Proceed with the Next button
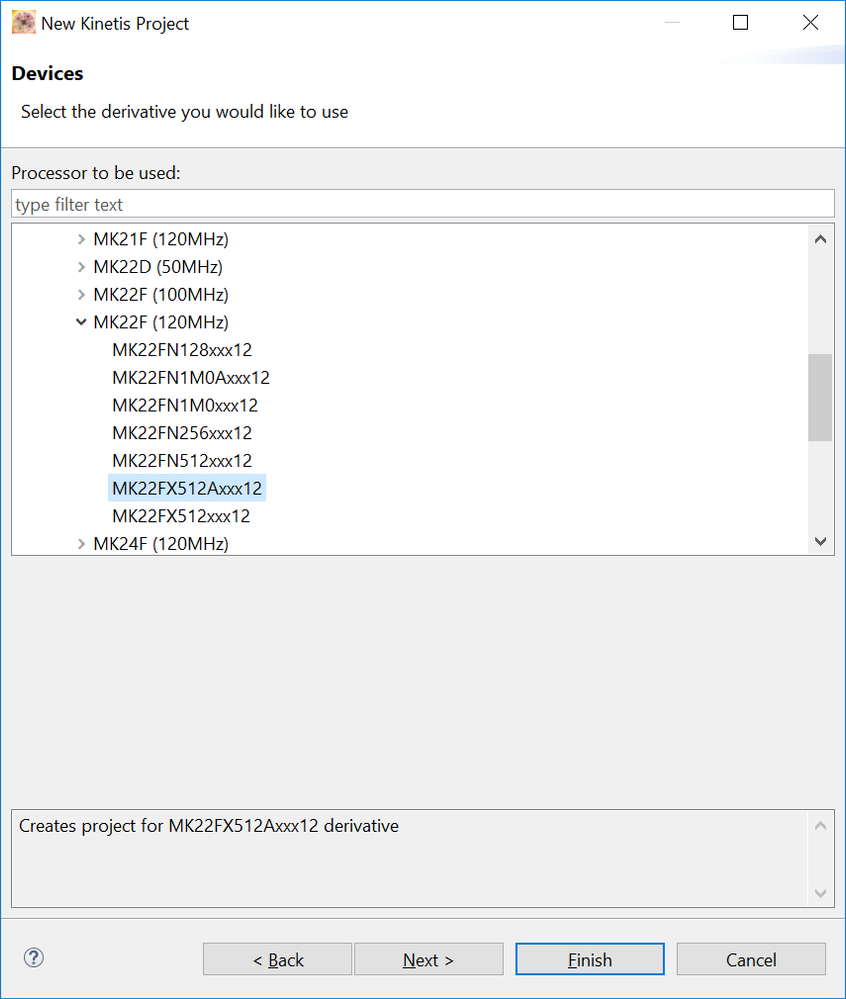The image size is (846, 999). point(429,959)
